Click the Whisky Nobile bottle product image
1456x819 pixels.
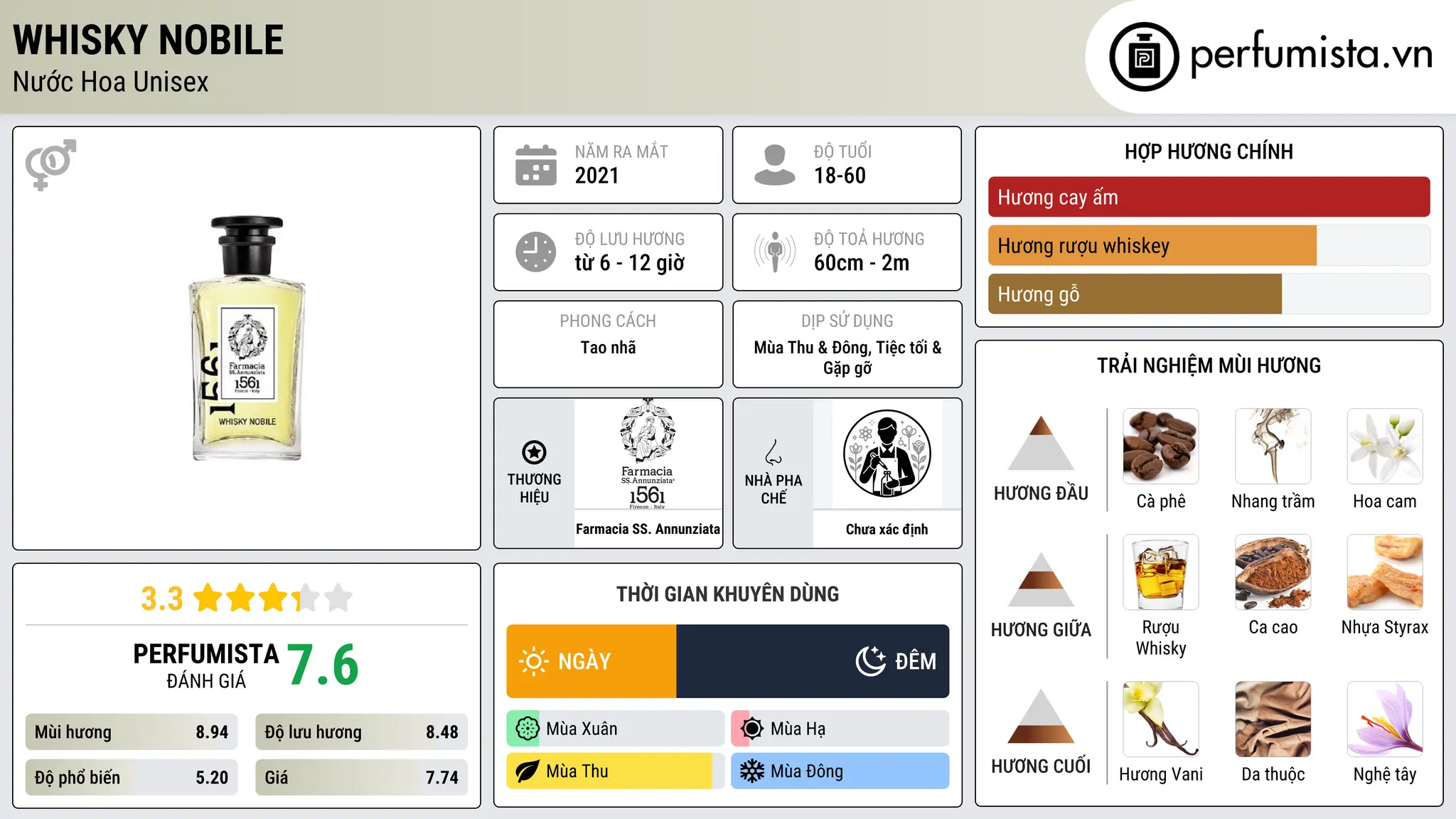247,338
